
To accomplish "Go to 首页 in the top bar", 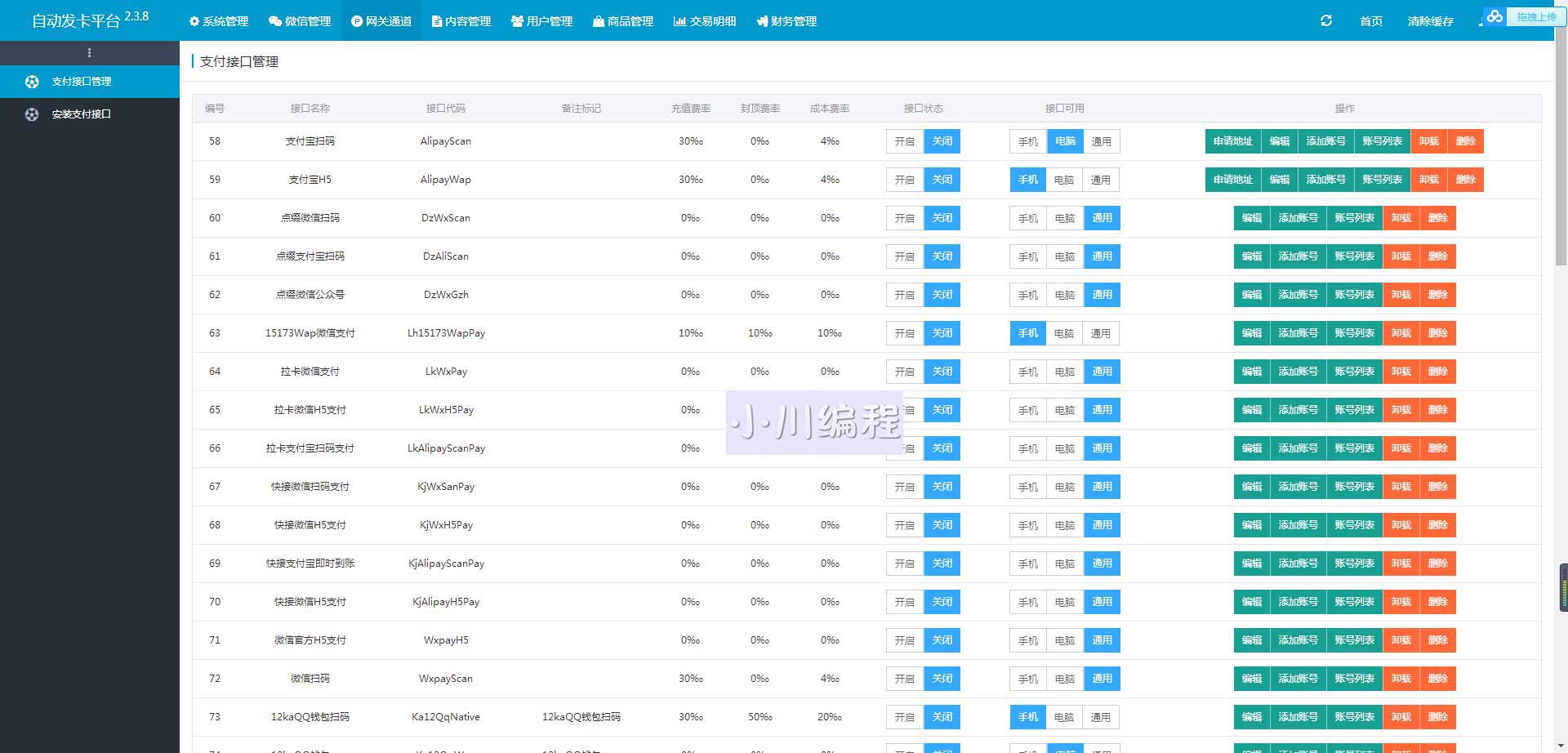I will [x=1371, y=21].
